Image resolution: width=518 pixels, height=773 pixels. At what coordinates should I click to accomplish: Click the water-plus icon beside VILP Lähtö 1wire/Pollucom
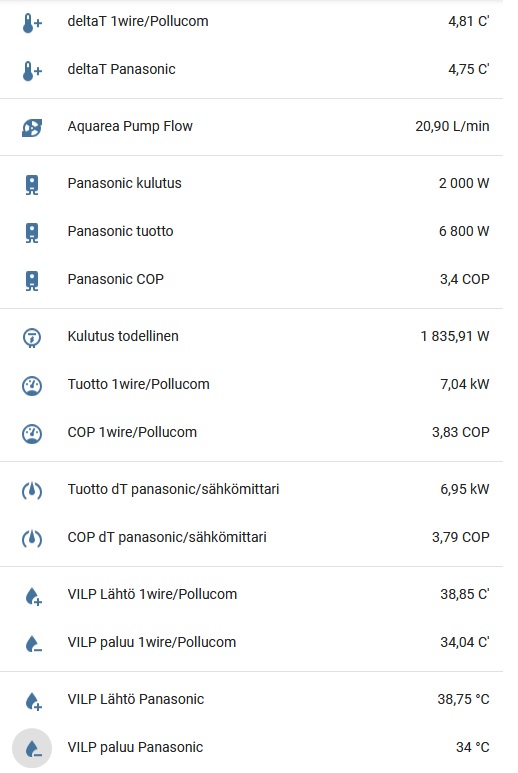(33, 596)
